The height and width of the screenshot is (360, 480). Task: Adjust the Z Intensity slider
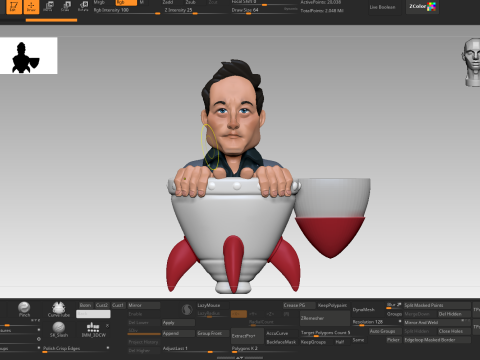(x=196, y=11)
